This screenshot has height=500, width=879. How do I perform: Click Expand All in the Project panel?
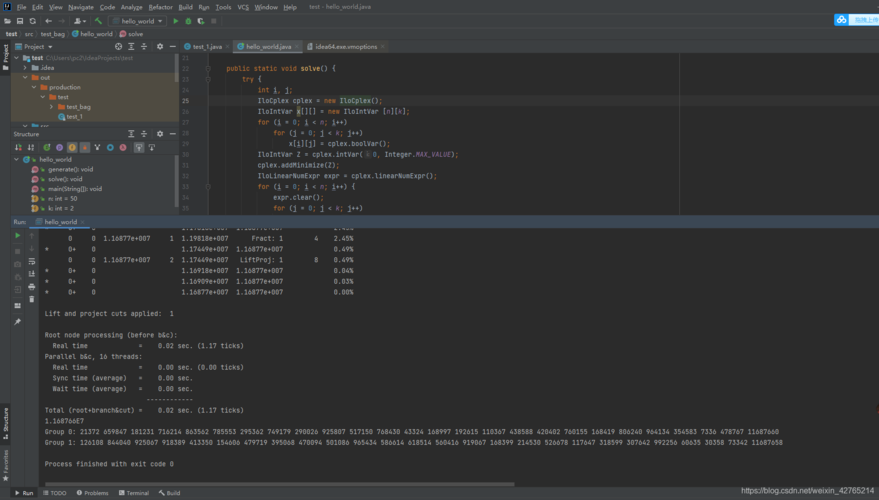pyautogui.click(x=131, y=47)
